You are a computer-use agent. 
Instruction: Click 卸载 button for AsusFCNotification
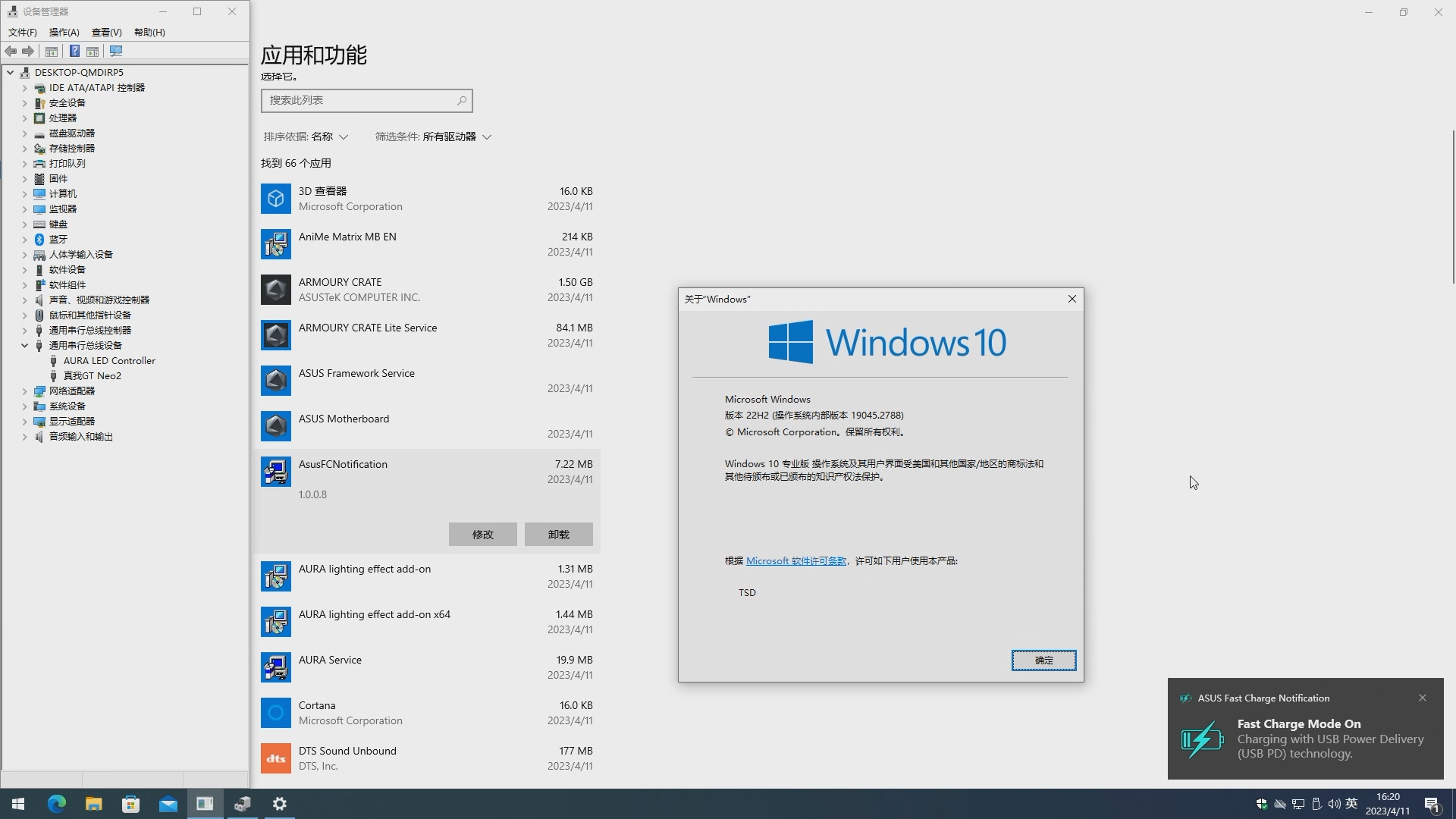[558, 535]
